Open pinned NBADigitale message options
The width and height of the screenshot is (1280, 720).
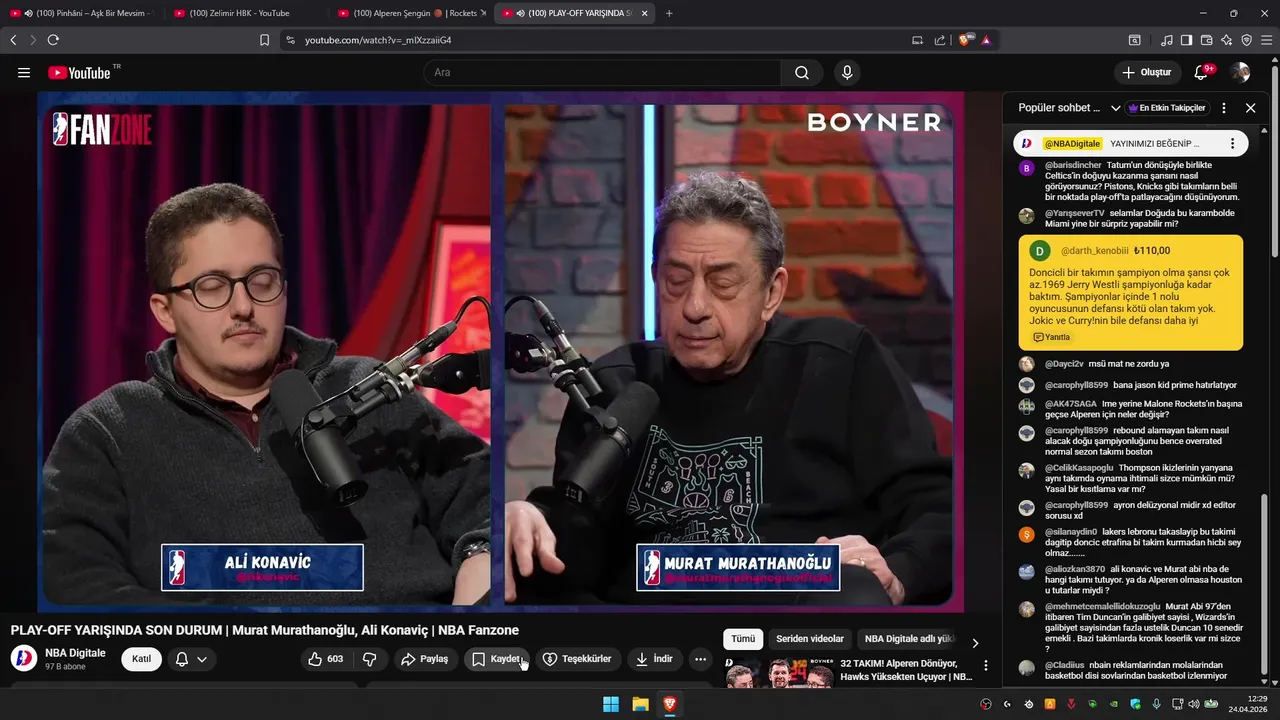[x=1232, y=143]
